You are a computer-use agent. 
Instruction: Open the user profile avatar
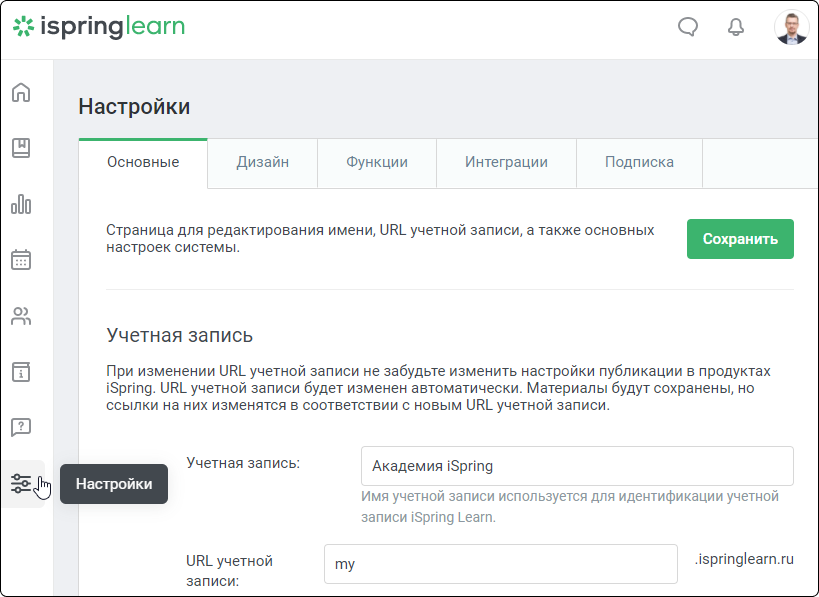791,27
